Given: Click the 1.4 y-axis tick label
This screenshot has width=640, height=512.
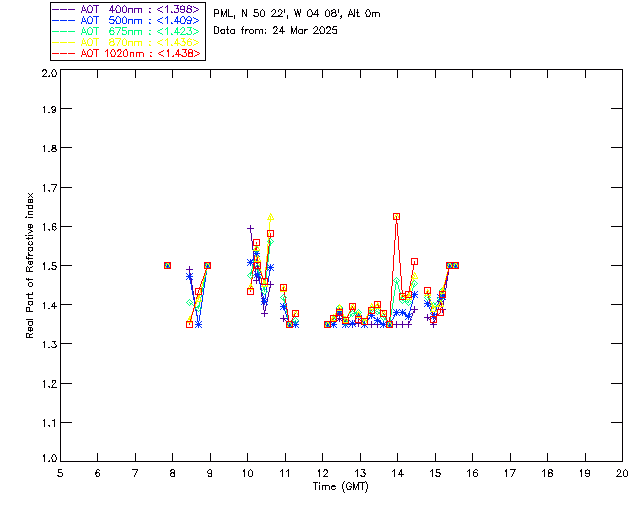Looking at the screenshot, I should pos(49,305).
